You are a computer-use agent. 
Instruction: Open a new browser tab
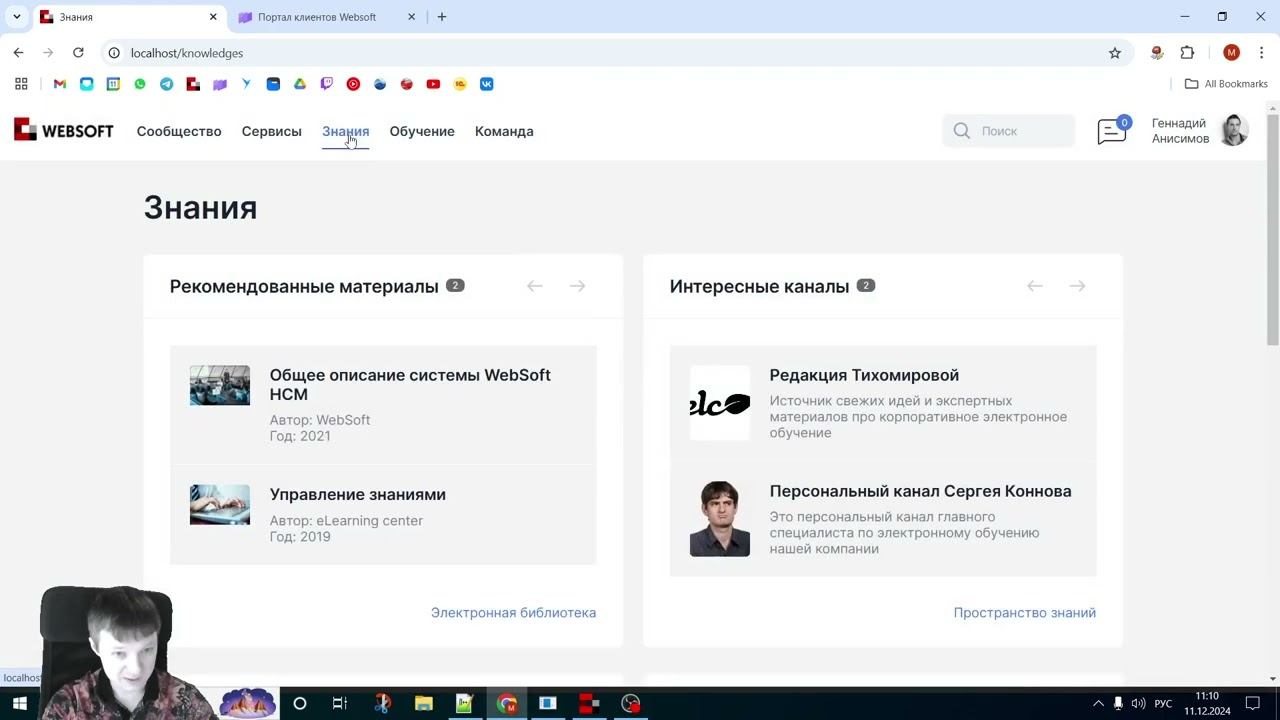[x=442, y=17]
